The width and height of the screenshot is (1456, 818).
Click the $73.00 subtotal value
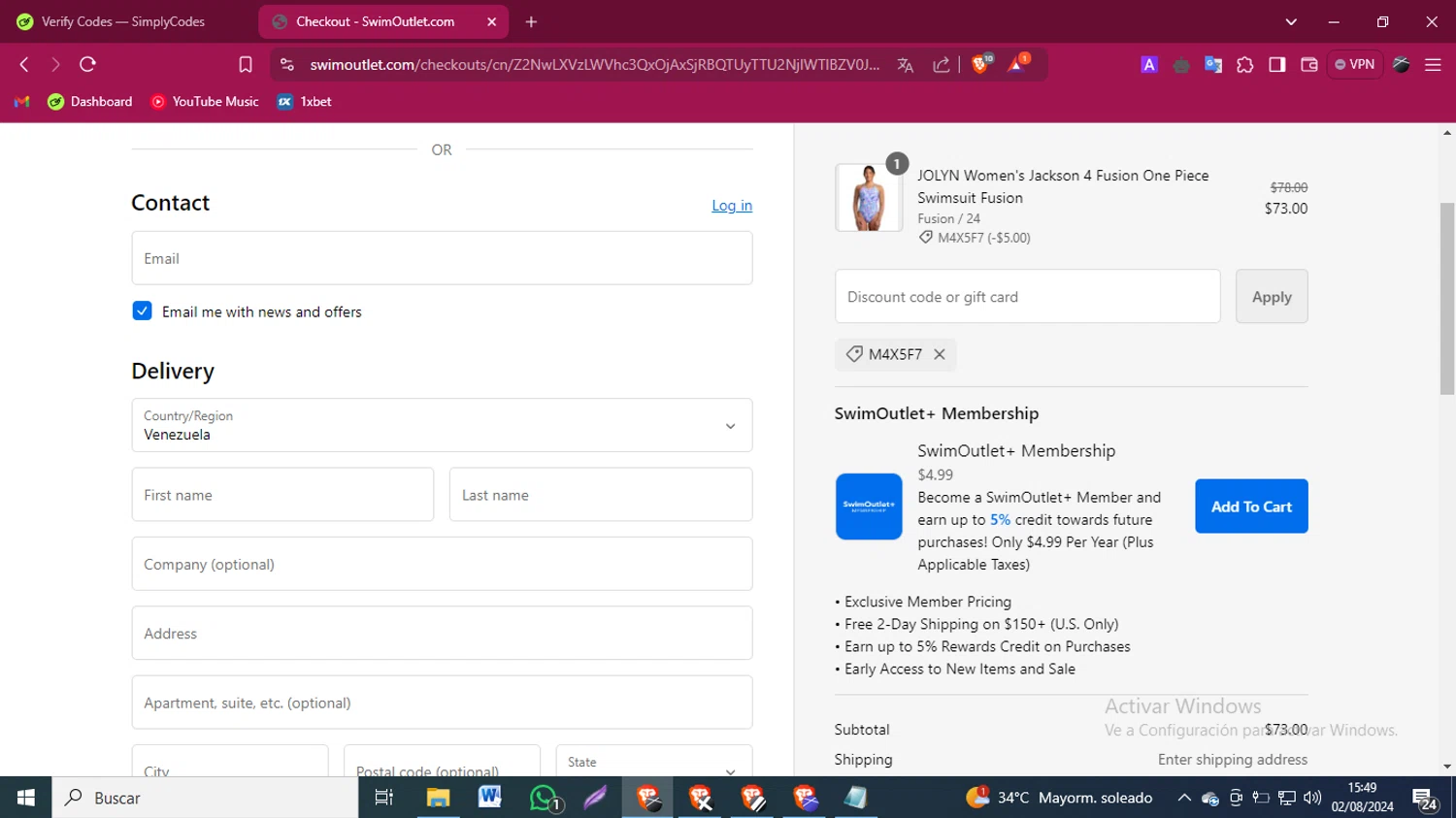(x=1286, y=730)
